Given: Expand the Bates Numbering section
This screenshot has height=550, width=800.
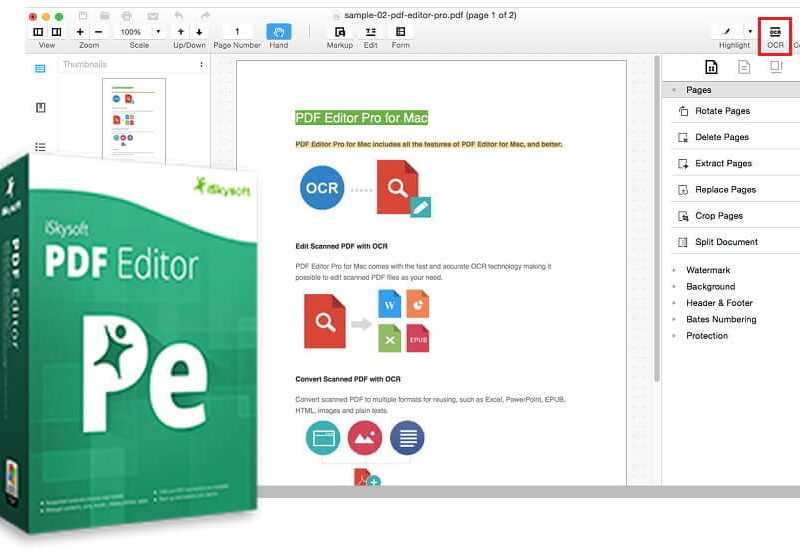Looking at the screenshot, I should click(674, 319).
